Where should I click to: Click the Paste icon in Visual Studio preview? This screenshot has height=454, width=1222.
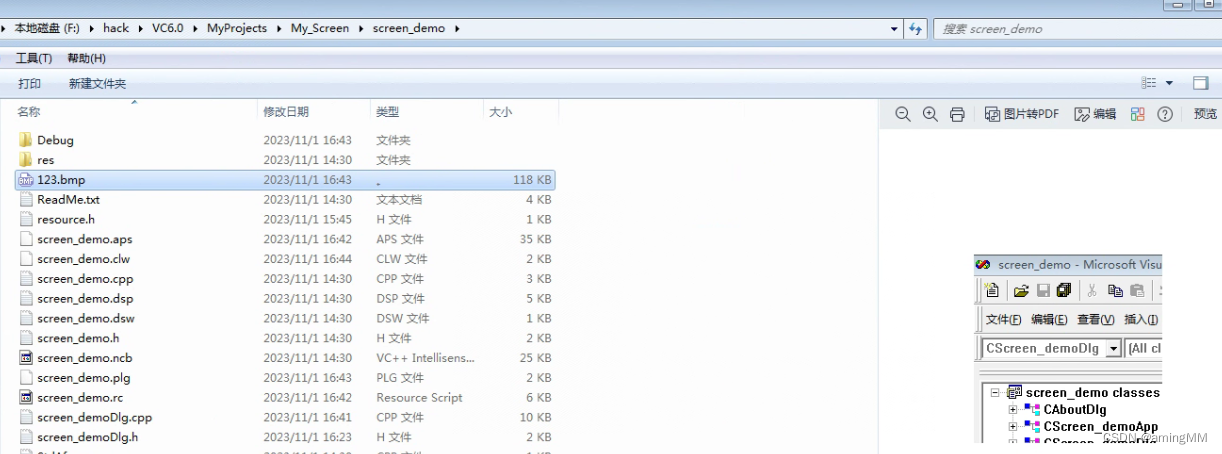point(1137,291)
